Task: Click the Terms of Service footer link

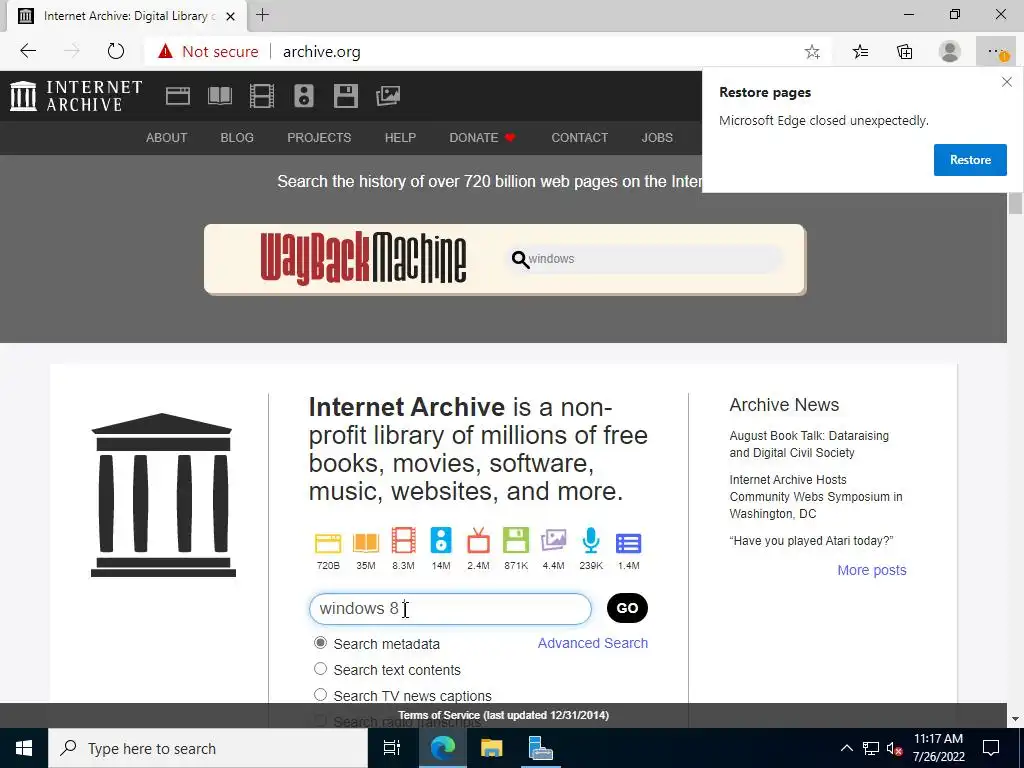Action: 504,715
